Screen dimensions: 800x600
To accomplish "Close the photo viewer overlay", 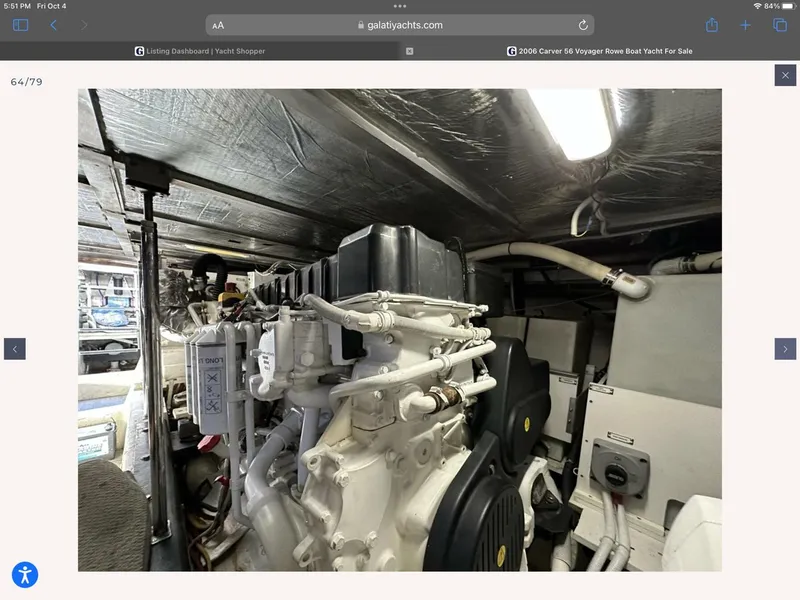I will [x=785, y=74].
